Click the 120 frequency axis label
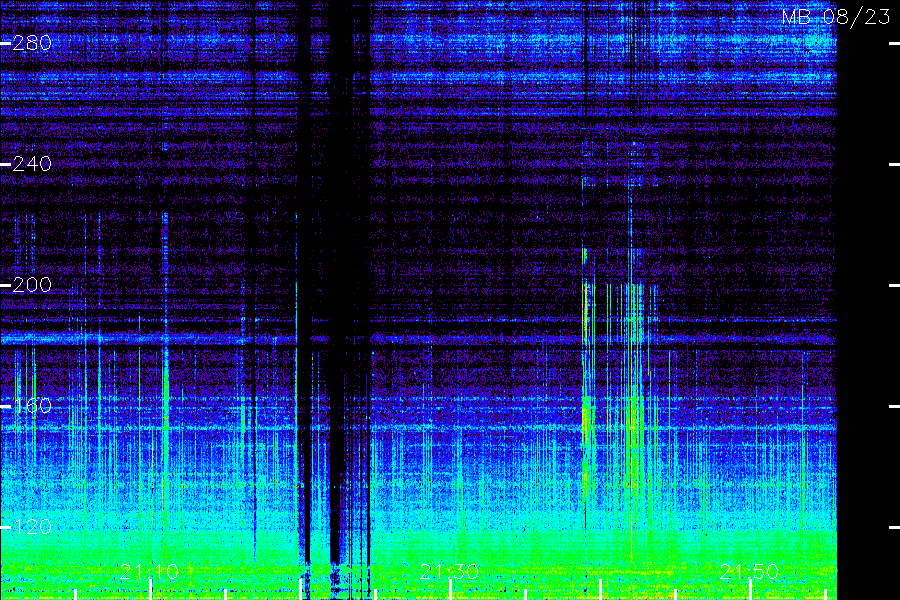The image size is (900, 600). 32,527
